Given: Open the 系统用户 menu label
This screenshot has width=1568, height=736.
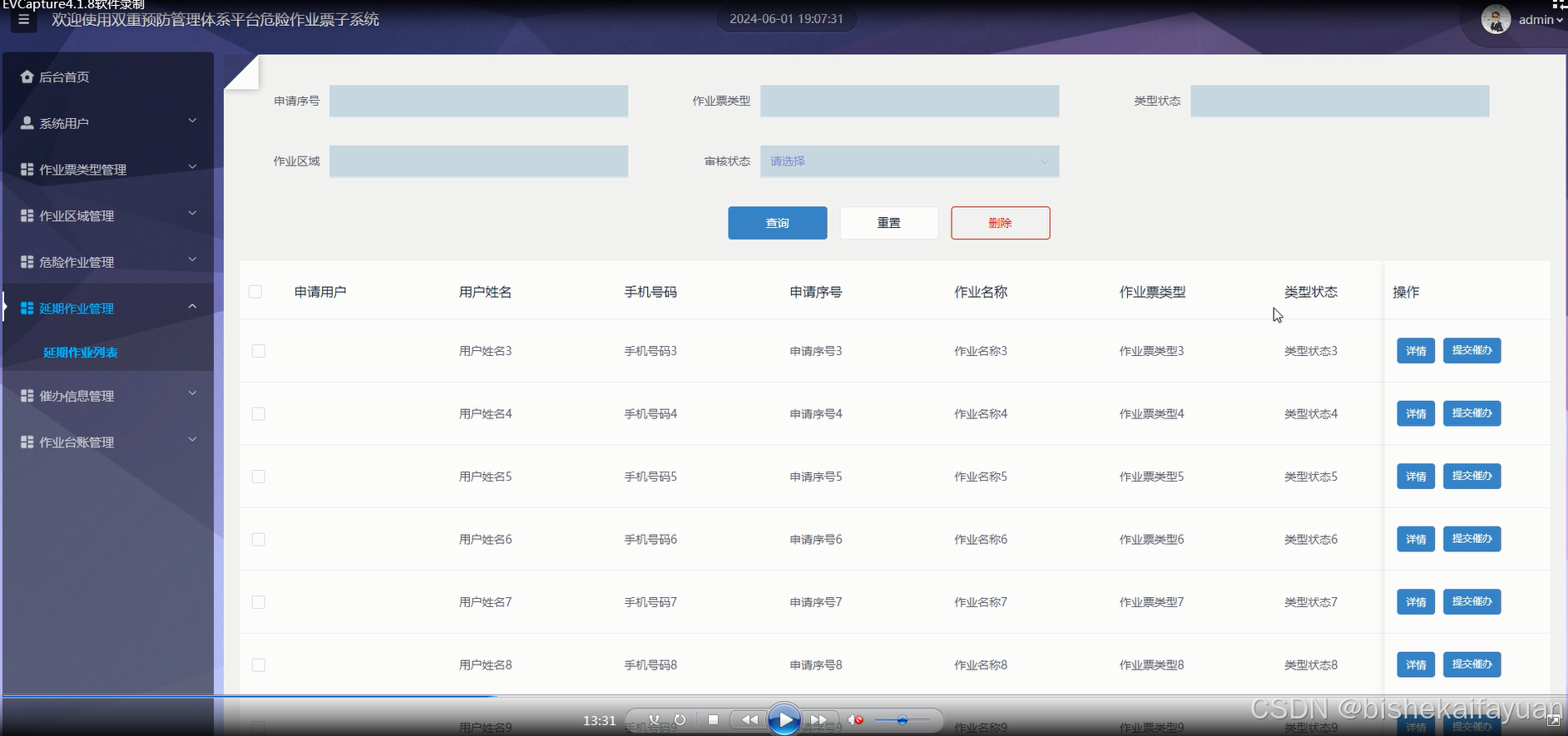Looking at the screenshot, I should pyautogui.click(x=64, y=123).
